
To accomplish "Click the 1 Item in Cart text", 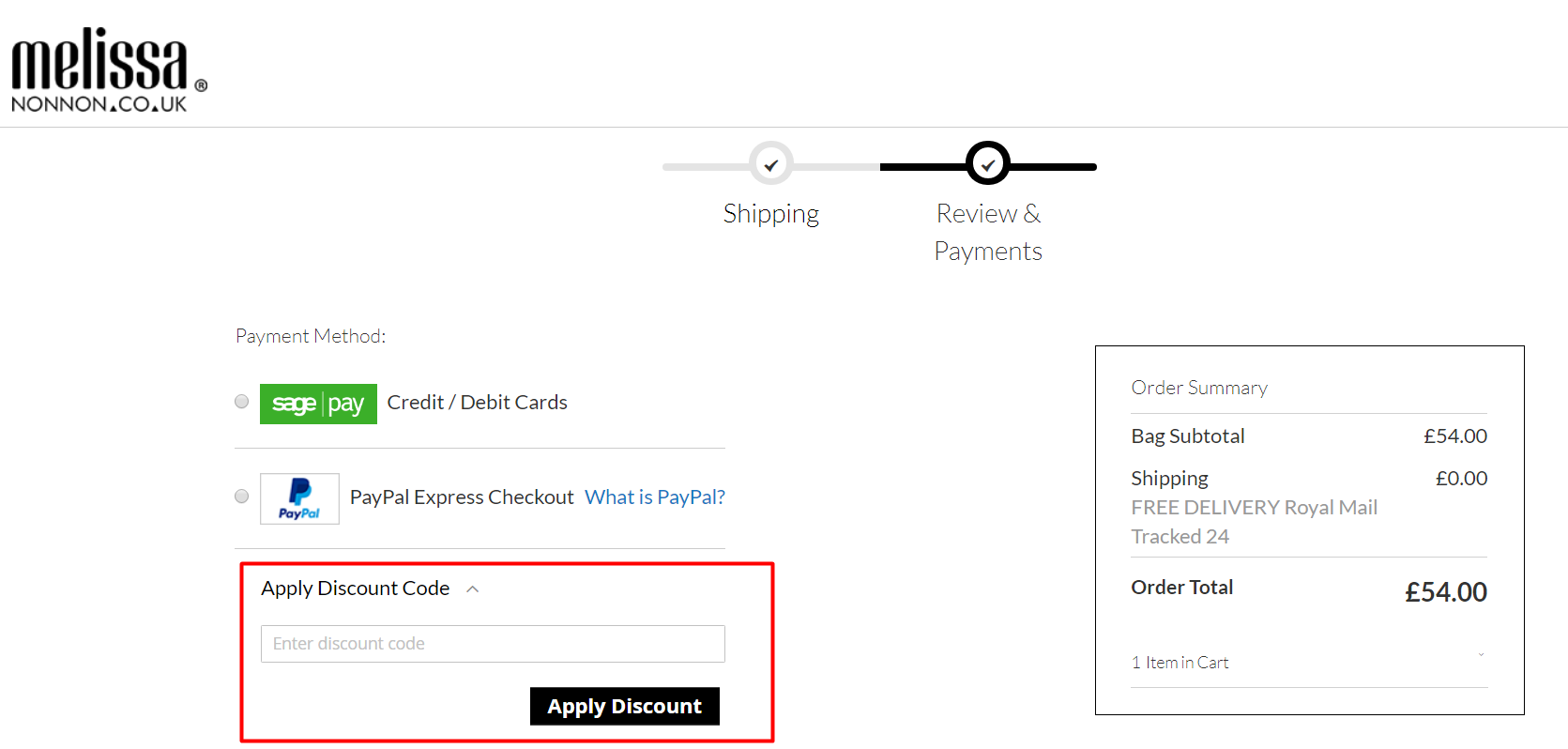I will [1180, 663].
